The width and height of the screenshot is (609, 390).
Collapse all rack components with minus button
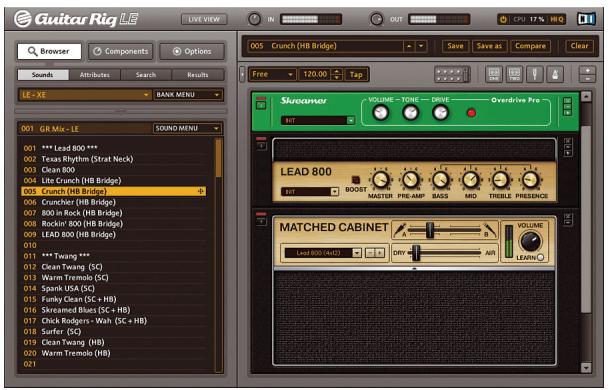point(587,78)
